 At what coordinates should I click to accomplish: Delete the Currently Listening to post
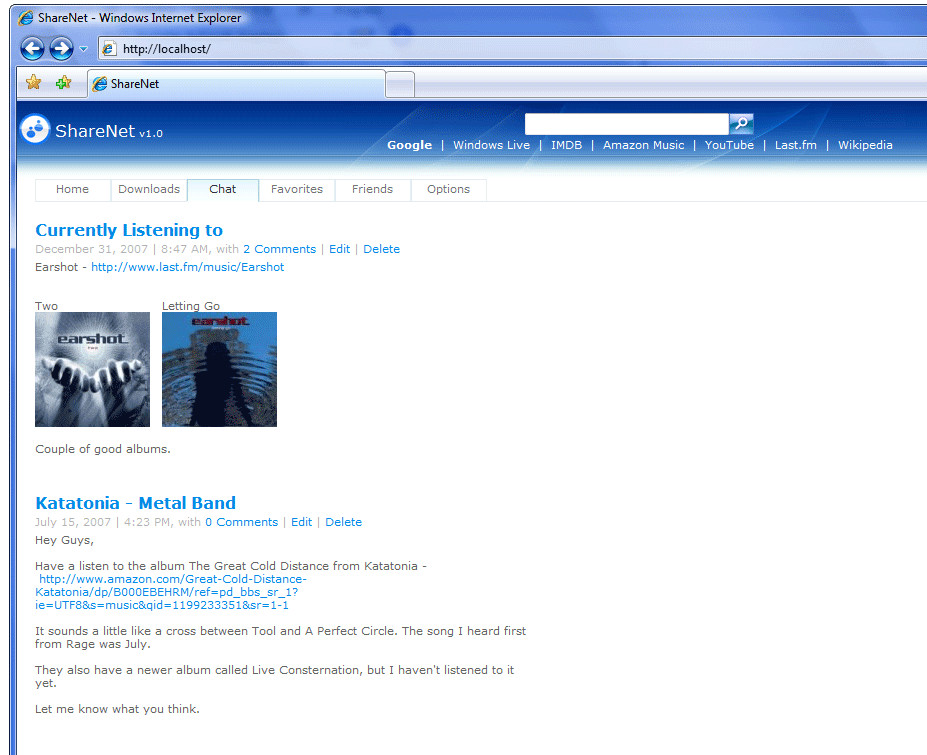(381, 249)
